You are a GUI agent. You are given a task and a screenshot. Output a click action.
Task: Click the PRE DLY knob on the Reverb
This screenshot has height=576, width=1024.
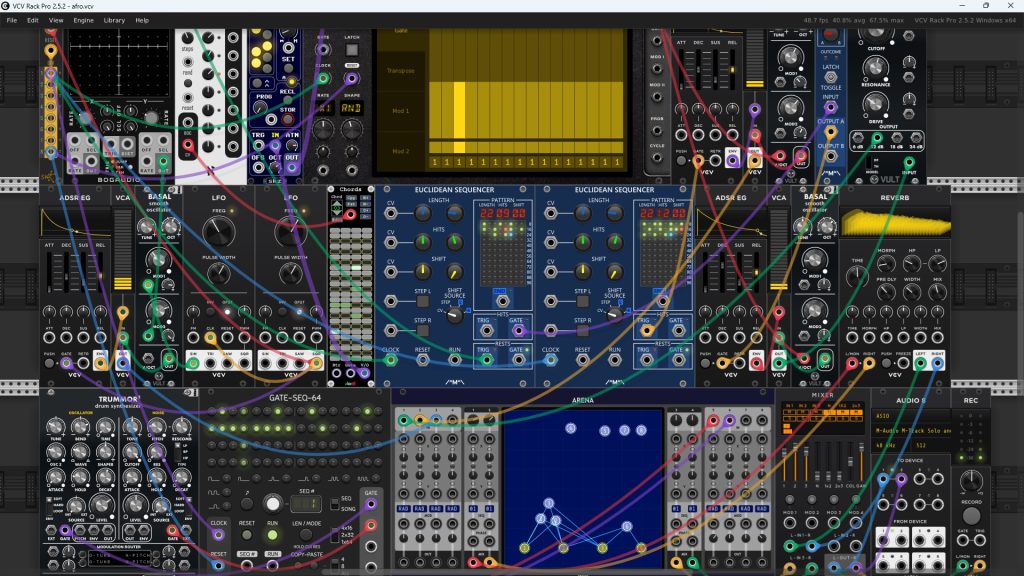click(886, 291)
